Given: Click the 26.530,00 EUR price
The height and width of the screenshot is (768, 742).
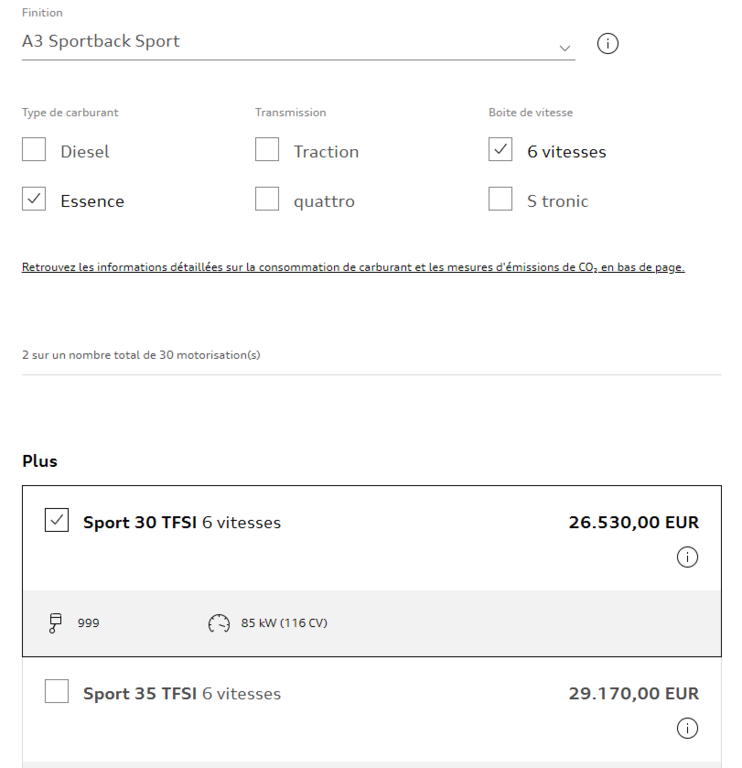Looking at the screenshot, I should (x=633, y=522).
